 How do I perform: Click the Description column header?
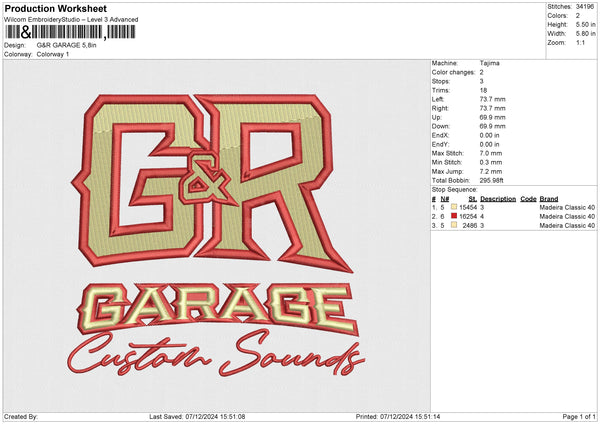496,198
